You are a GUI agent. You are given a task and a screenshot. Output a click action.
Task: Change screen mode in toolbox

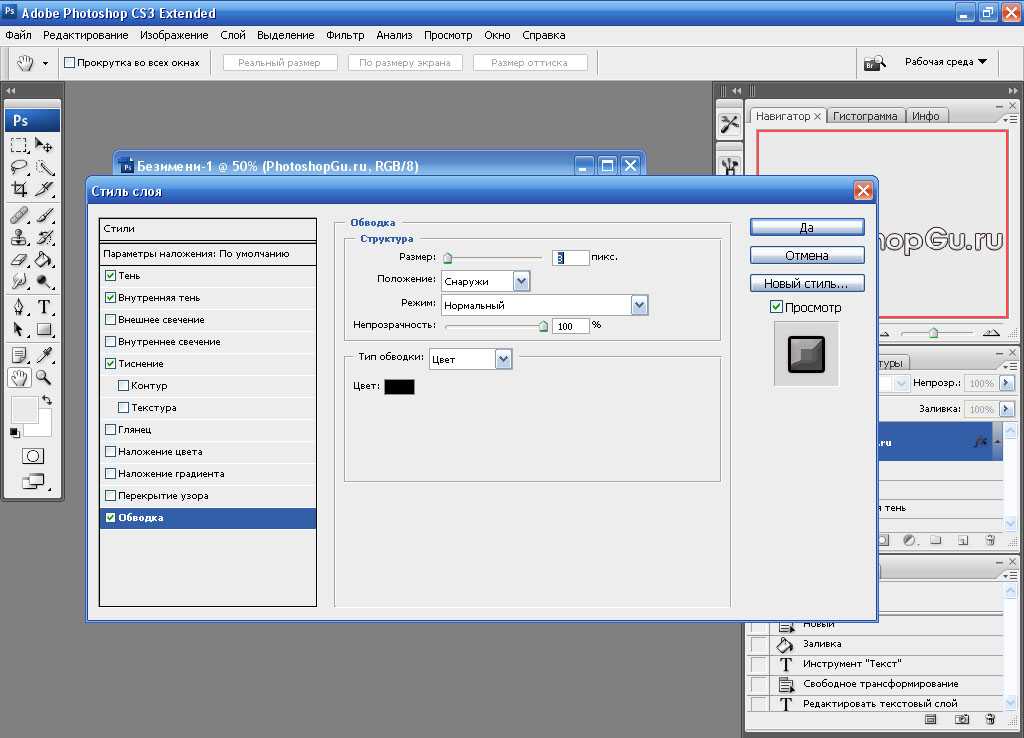tap(33, 482)
